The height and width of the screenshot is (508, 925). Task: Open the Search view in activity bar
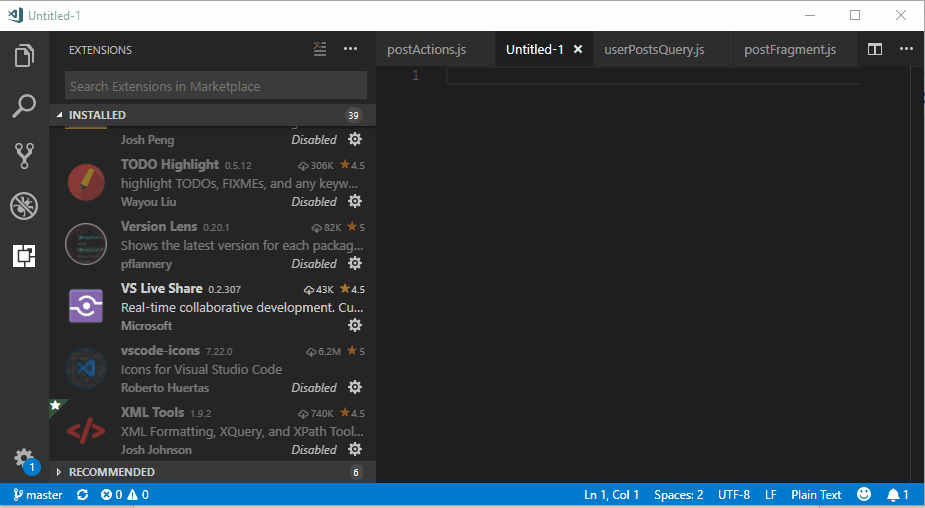pyautogui.click(x=24, y=106)
